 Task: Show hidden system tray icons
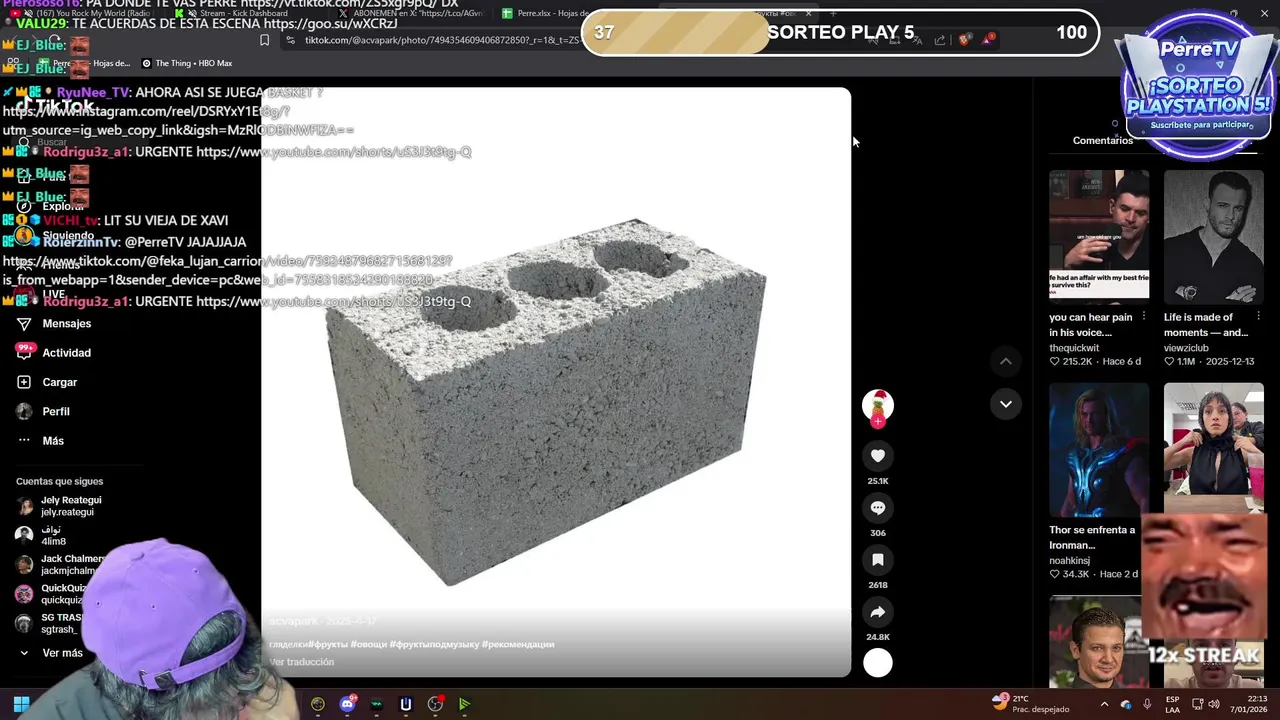point(1103,704)
